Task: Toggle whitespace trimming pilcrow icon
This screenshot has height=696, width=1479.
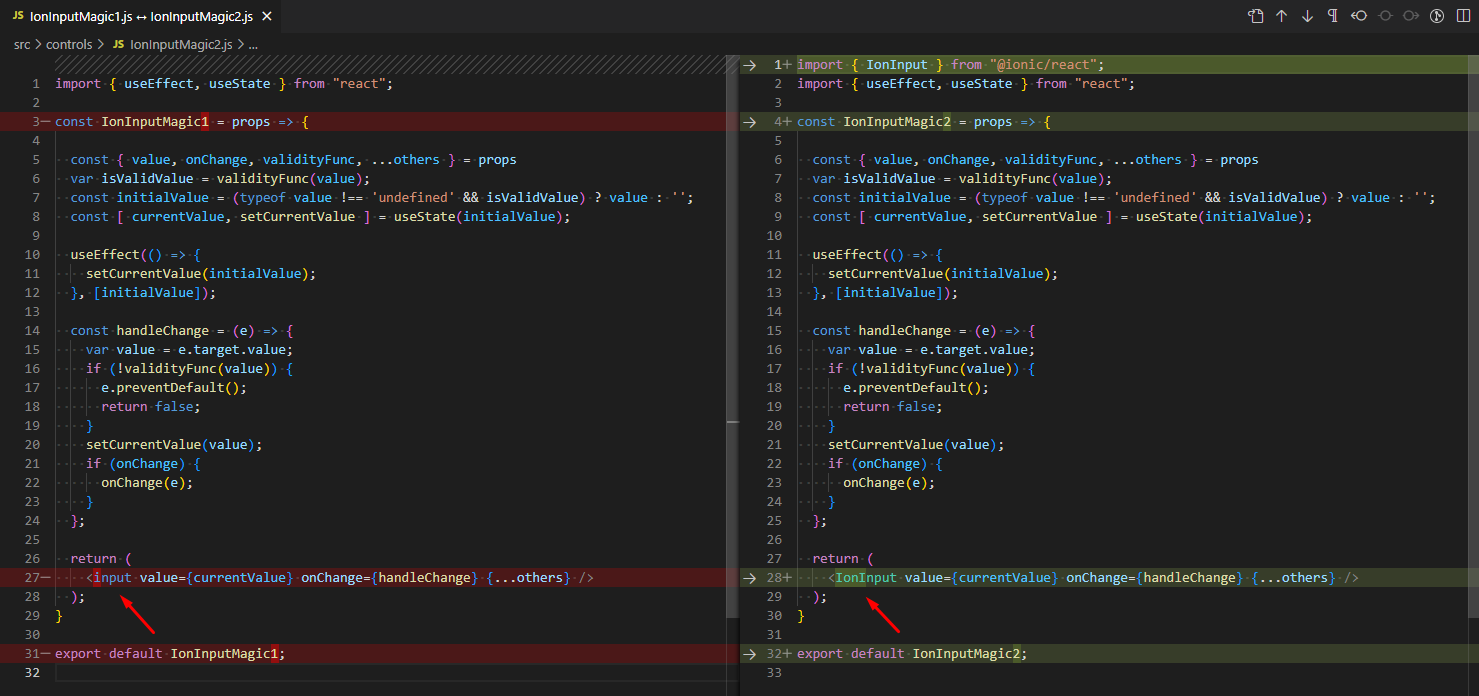Action: coord(1333,16)
